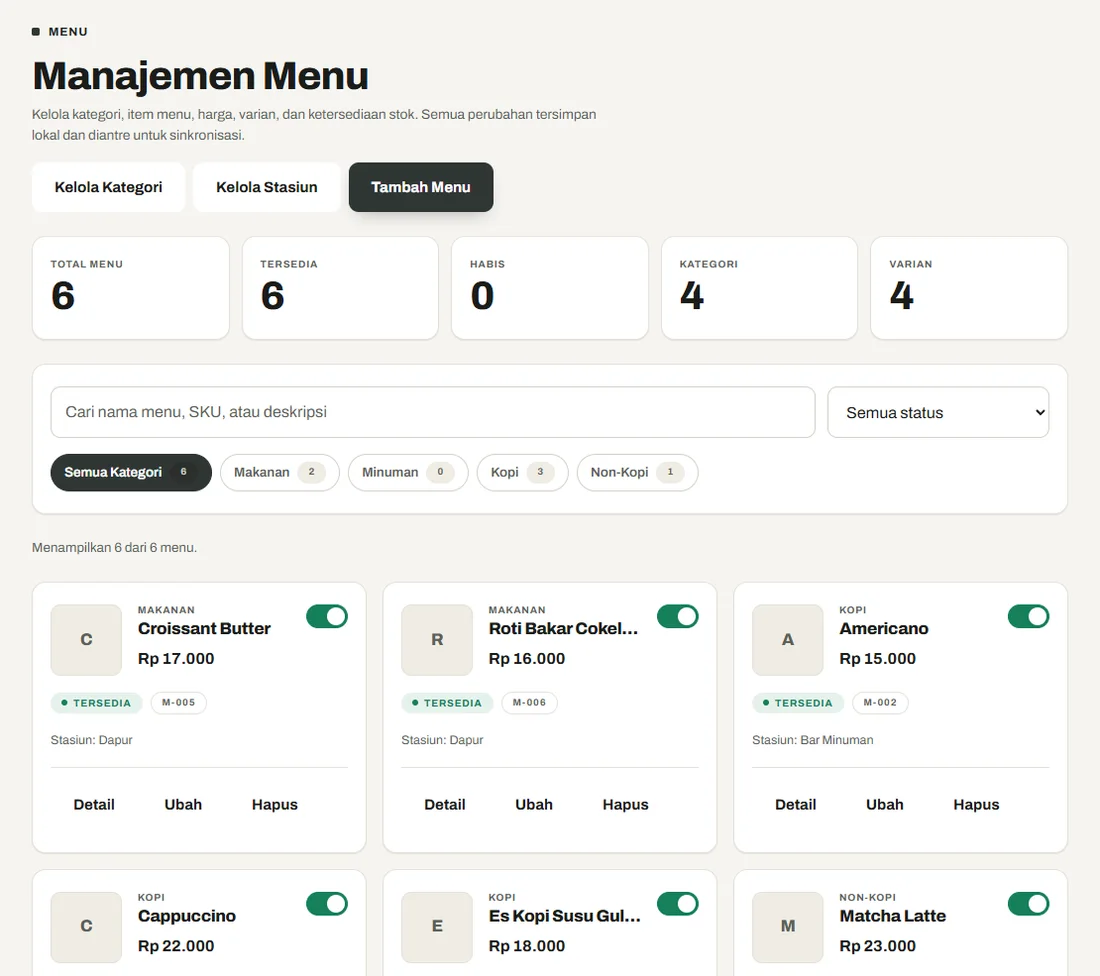Click Ubah on Americano card
The width and height of the screenshot is (1100, 976).
[885, 805]
